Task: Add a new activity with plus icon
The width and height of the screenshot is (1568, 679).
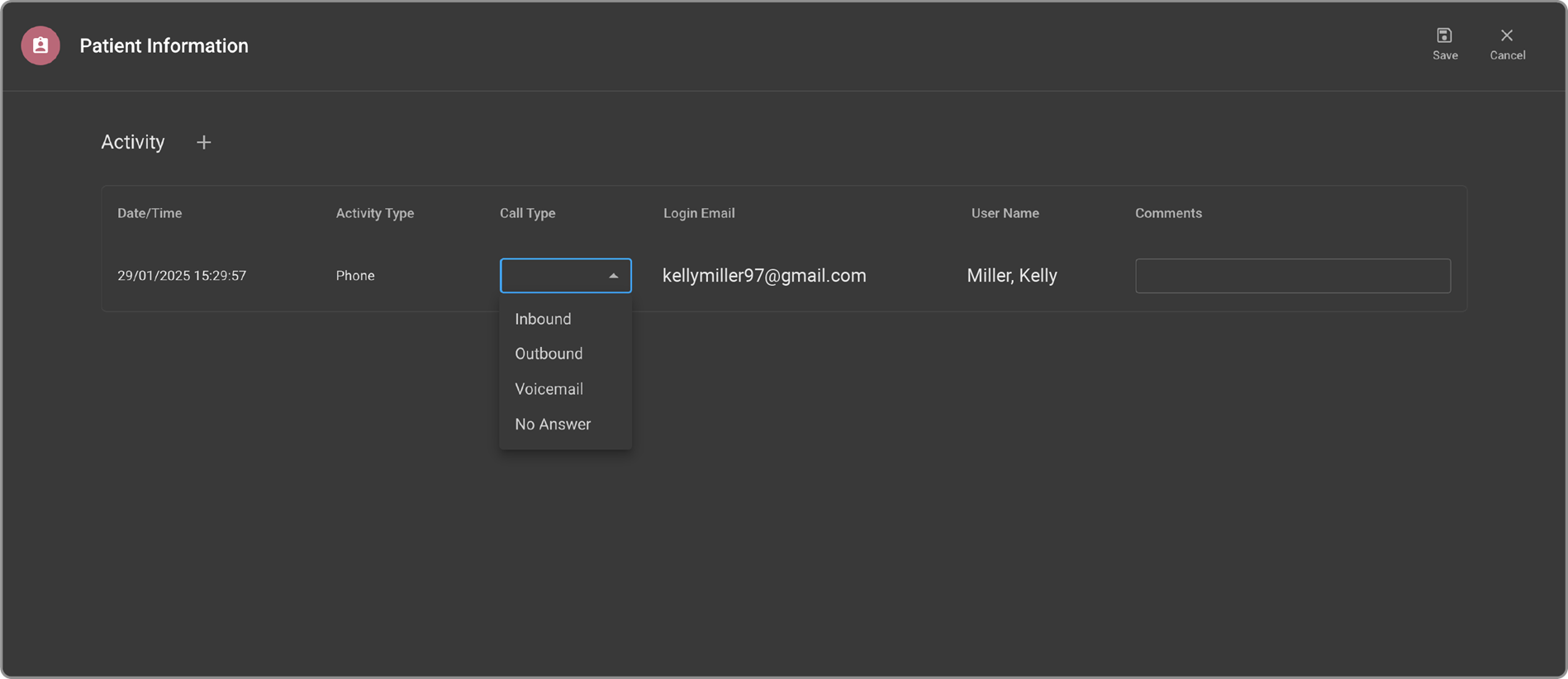Action: click(x=203, y=143)
